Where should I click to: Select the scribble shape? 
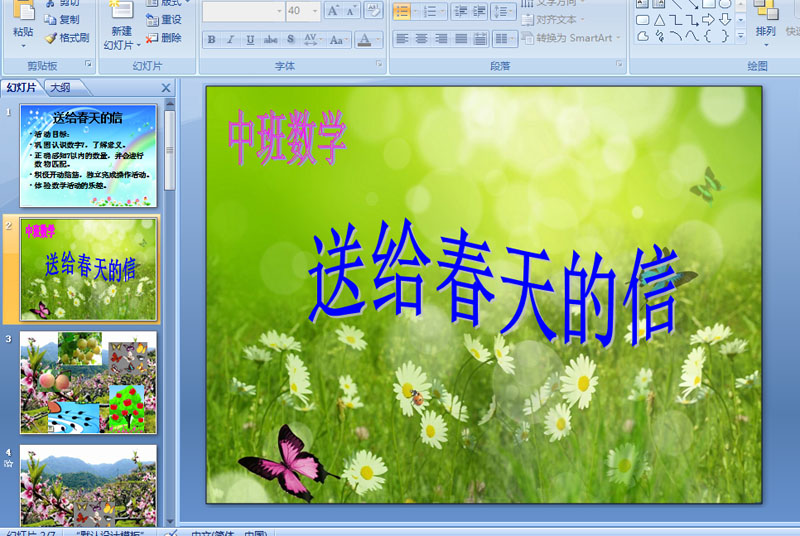coord(659,36)
